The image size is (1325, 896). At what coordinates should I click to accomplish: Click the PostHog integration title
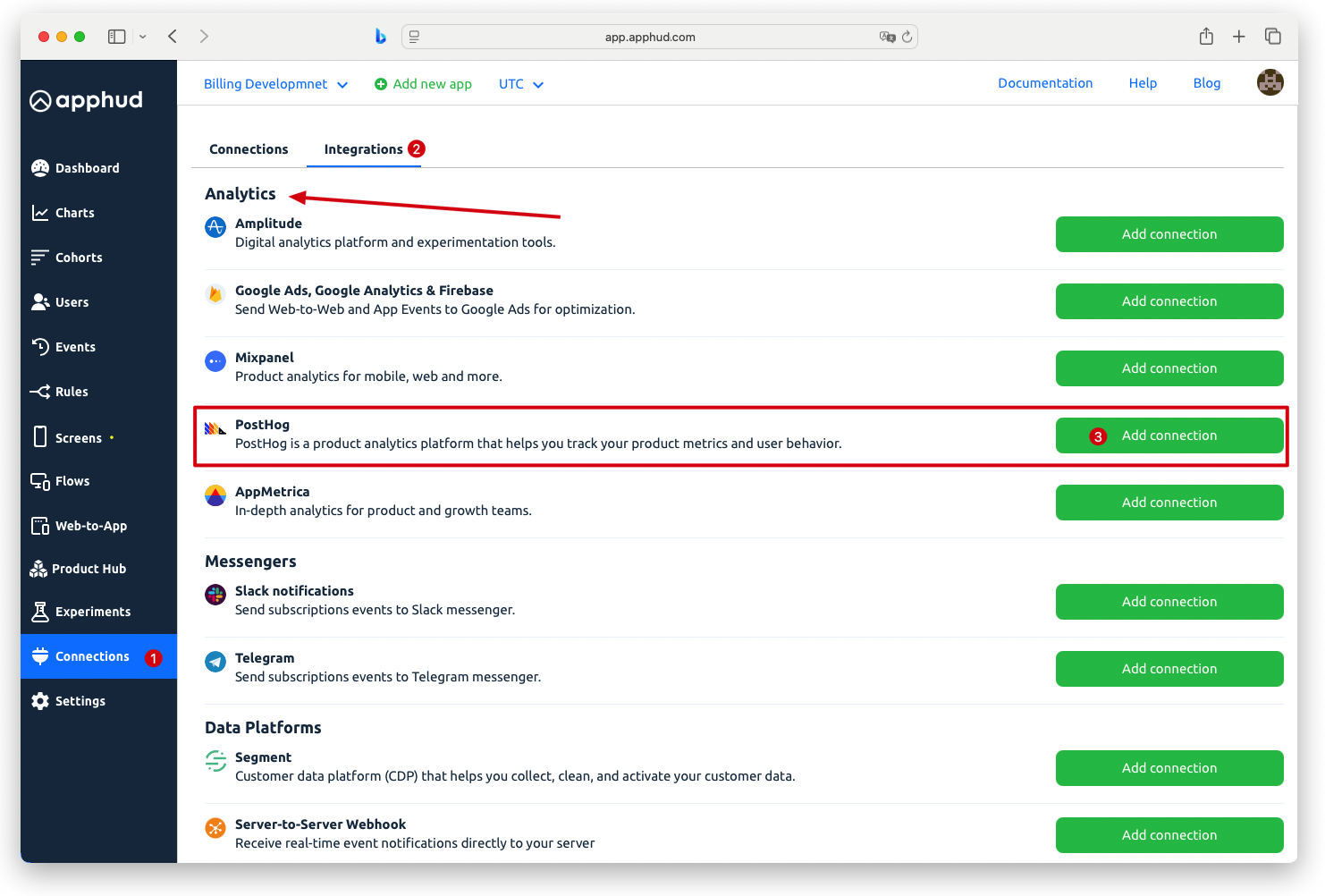click(x=262, y=425)
